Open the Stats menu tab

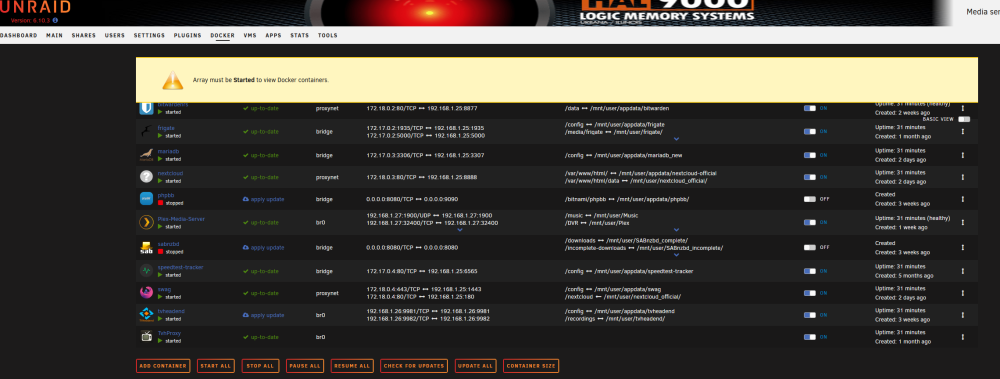[300, 35]
